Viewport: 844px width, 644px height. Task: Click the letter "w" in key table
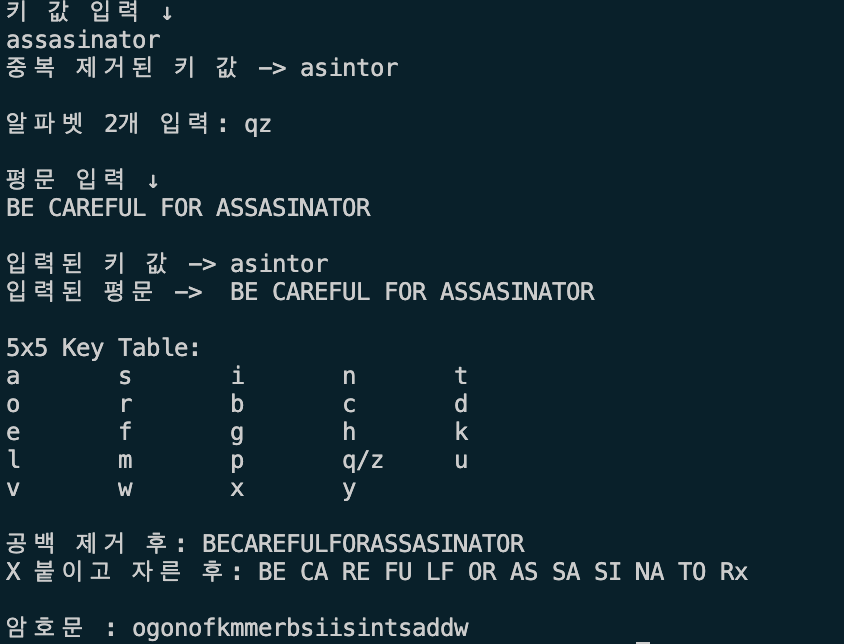pos(125,489)
